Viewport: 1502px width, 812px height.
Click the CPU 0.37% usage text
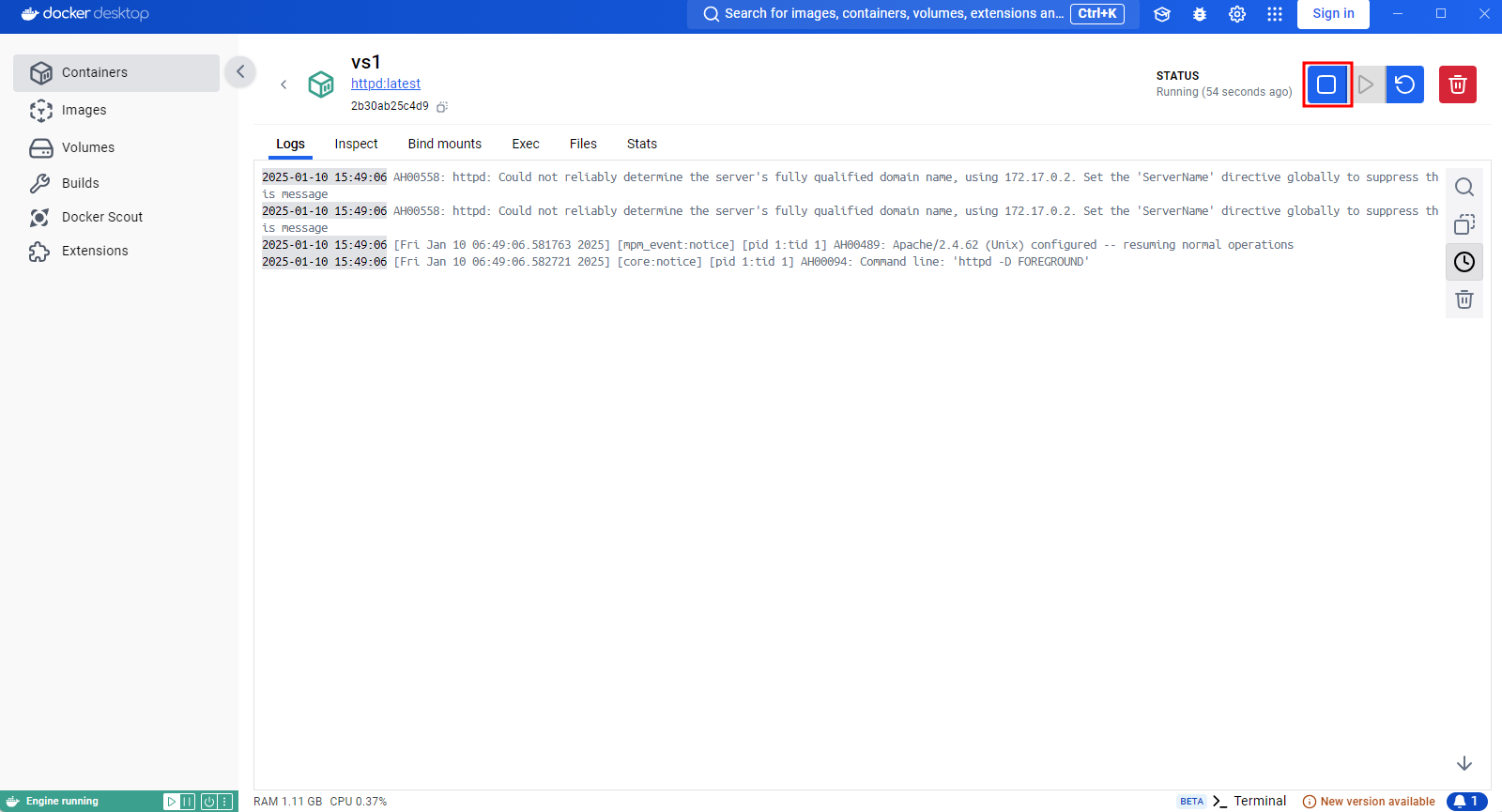click(x=358, y=802)
